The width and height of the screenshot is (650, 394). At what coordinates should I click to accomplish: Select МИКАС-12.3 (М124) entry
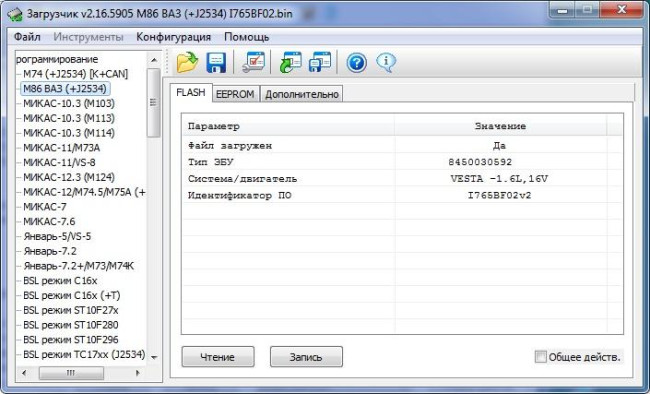pos(69,178)
